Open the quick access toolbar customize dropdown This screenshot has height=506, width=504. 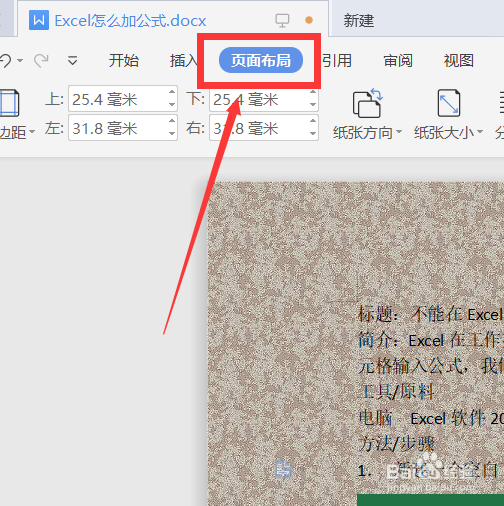(72, 61)
